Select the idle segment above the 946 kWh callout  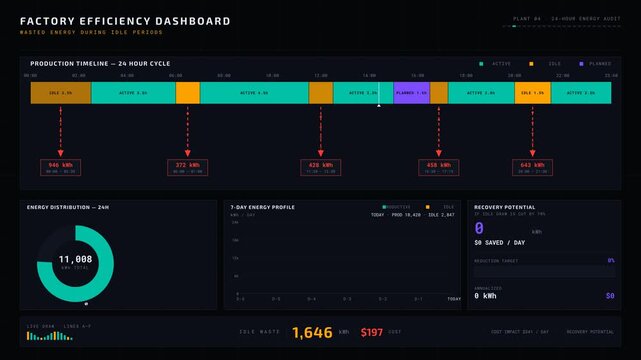[x=61, y=93]
